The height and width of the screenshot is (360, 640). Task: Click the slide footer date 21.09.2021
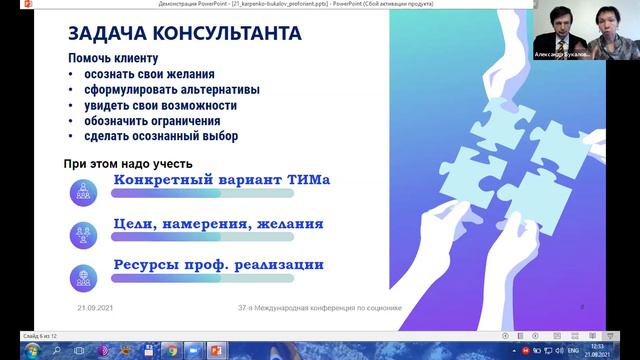click(95, 308)
